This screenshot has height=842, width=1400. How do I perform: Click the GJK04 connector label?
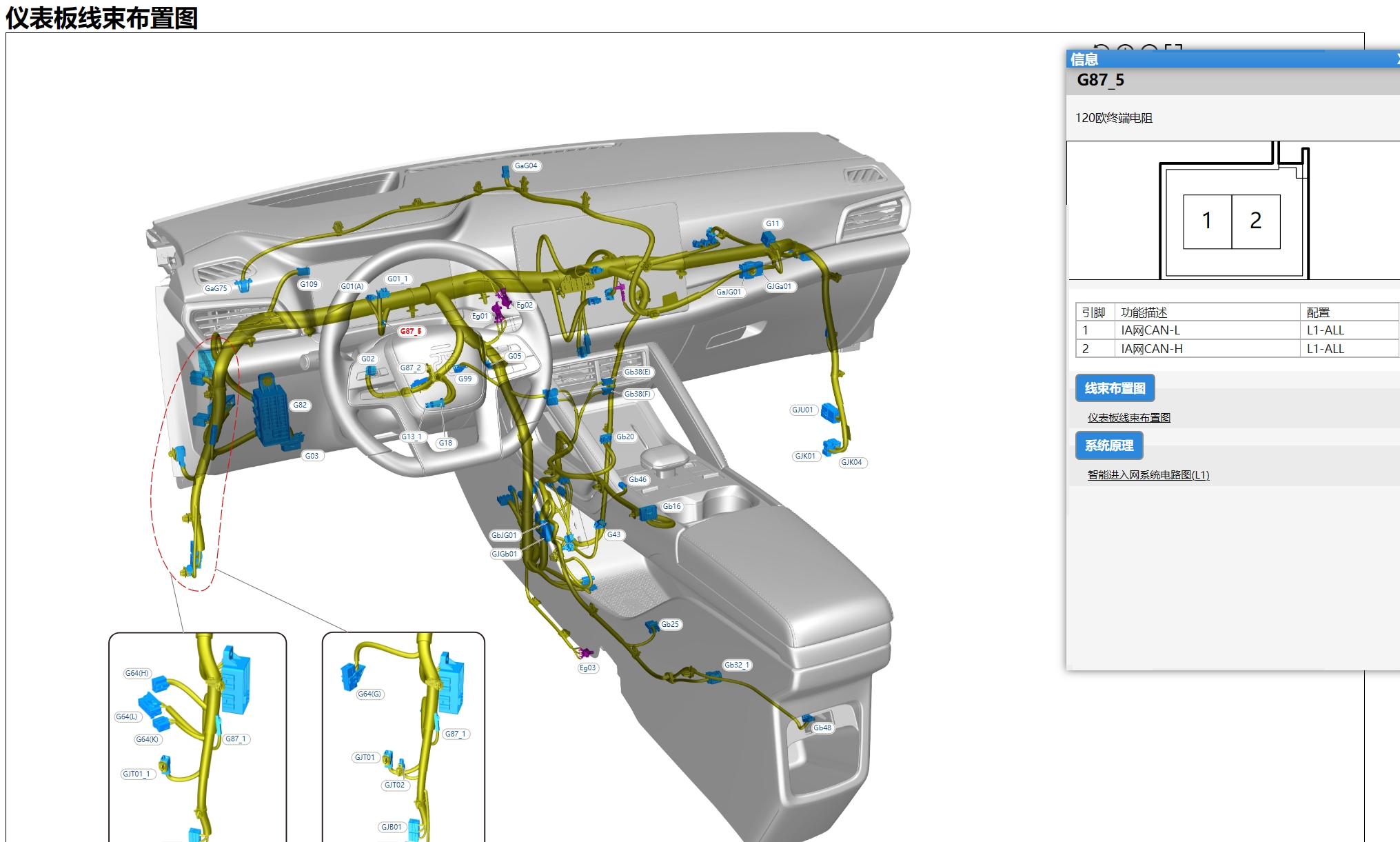pyautogui.click(x=851, y=463)
